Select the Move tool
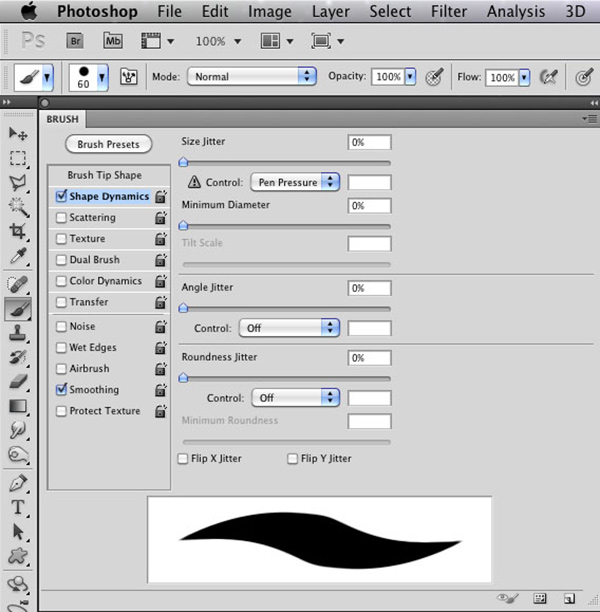600x612 pixels. (18, 134)
